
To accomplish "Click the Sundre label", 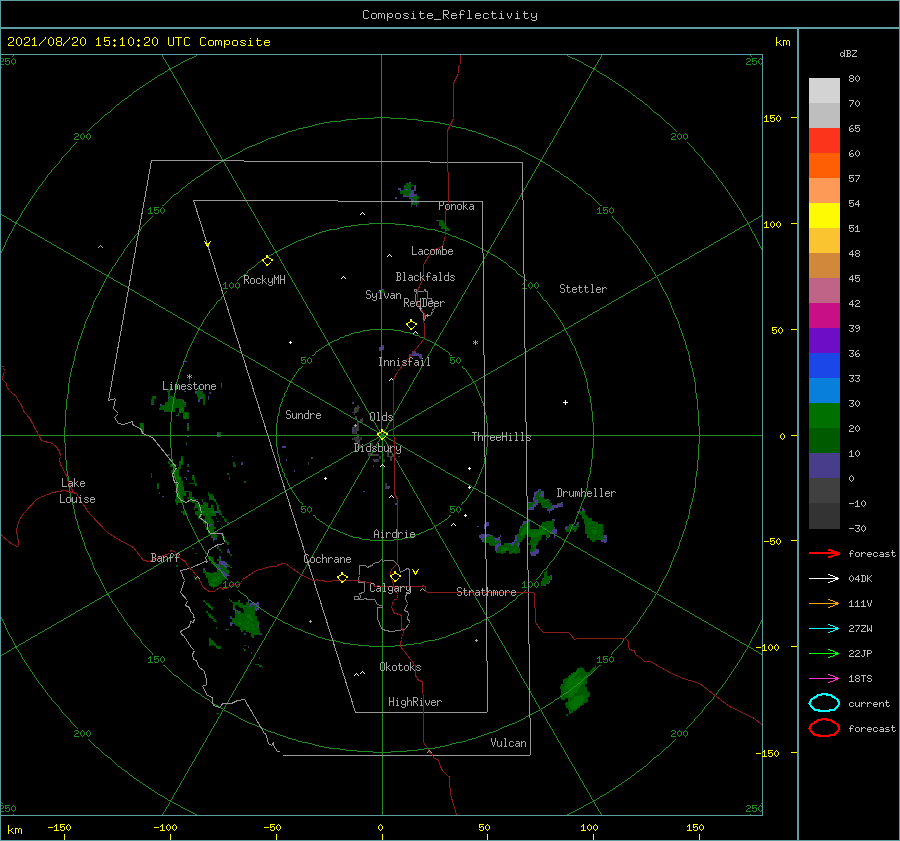I will pos(303,414).
